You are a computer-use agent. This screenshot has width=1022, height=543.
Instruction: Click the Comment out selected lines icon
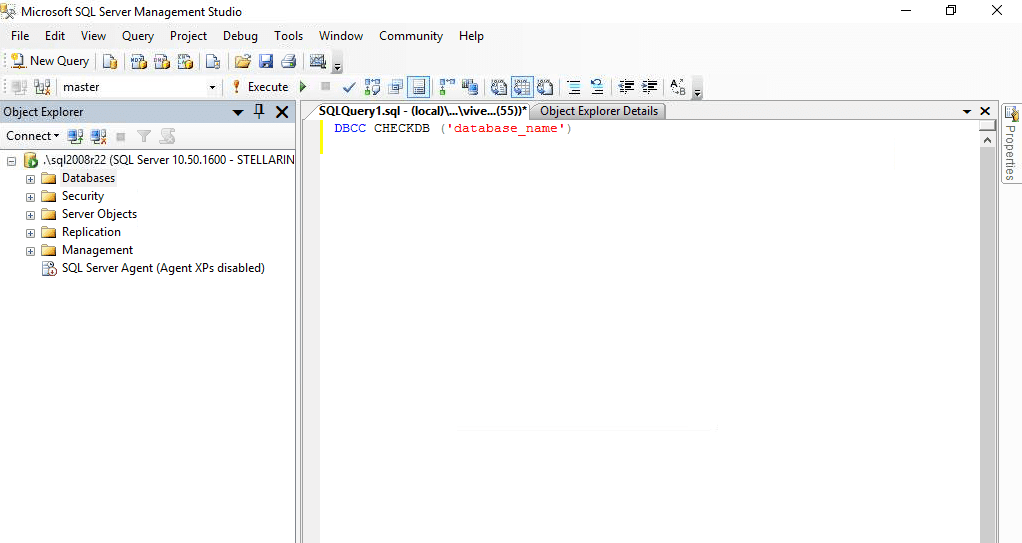point(574,87)
